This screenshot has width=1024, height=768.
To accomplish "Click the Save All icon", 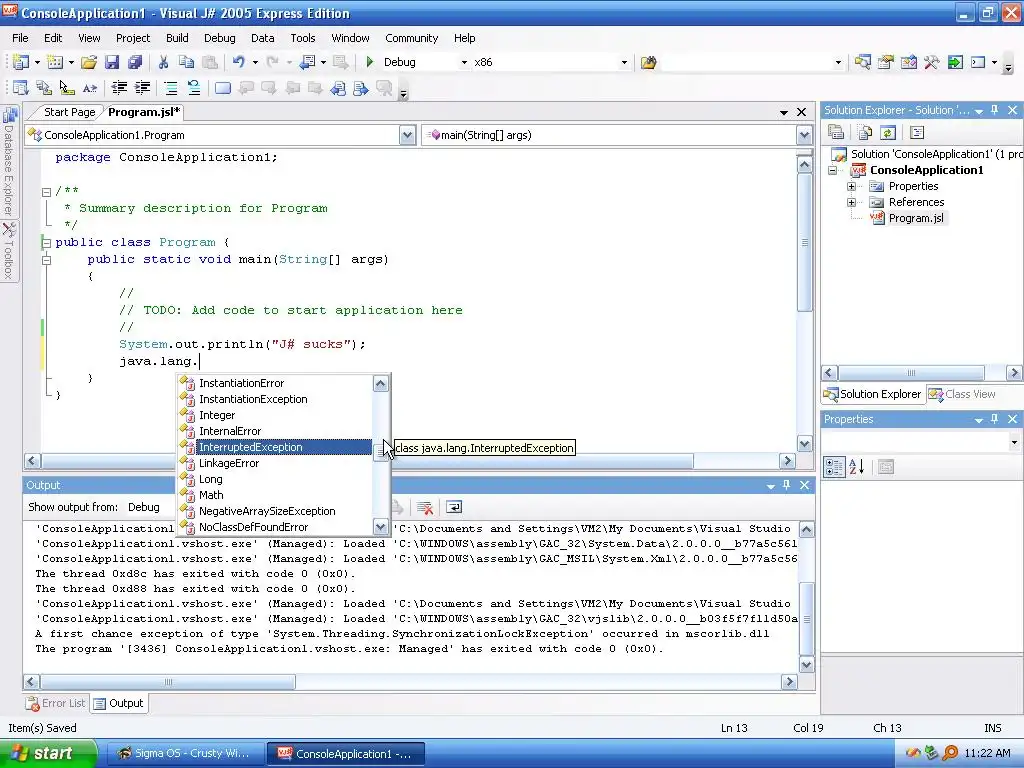I will pos(135,62).
